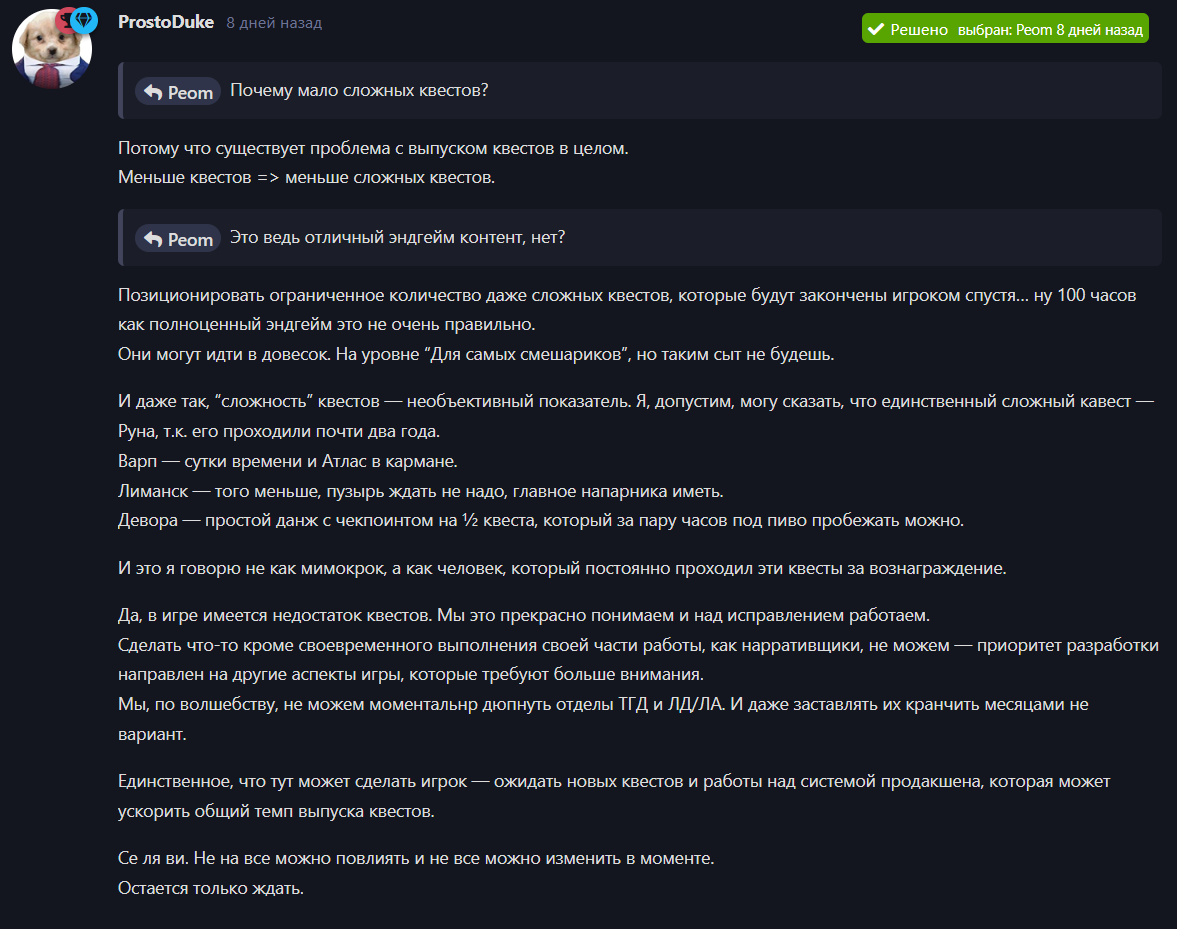Click the final line 'Остается только ждать.'
This screenshot has width=1177, height=929.
(211, 888)
